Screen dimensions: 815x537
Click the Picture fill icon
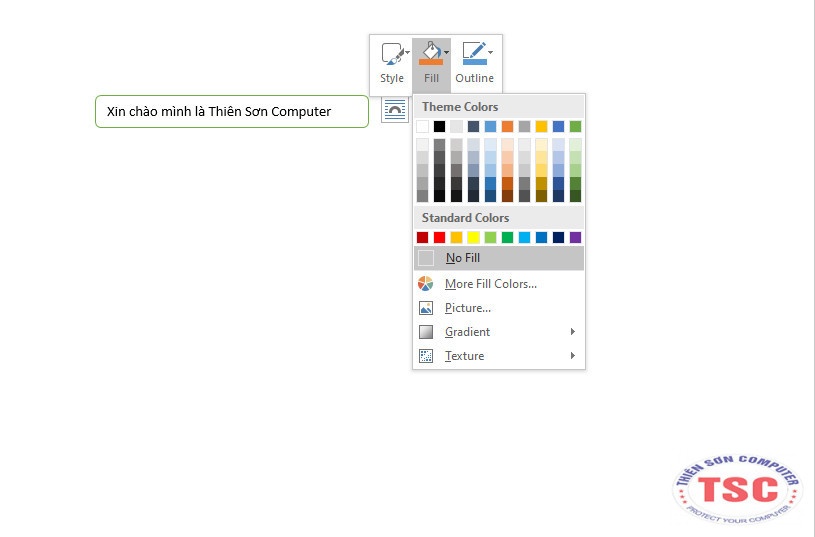(426, 308)
